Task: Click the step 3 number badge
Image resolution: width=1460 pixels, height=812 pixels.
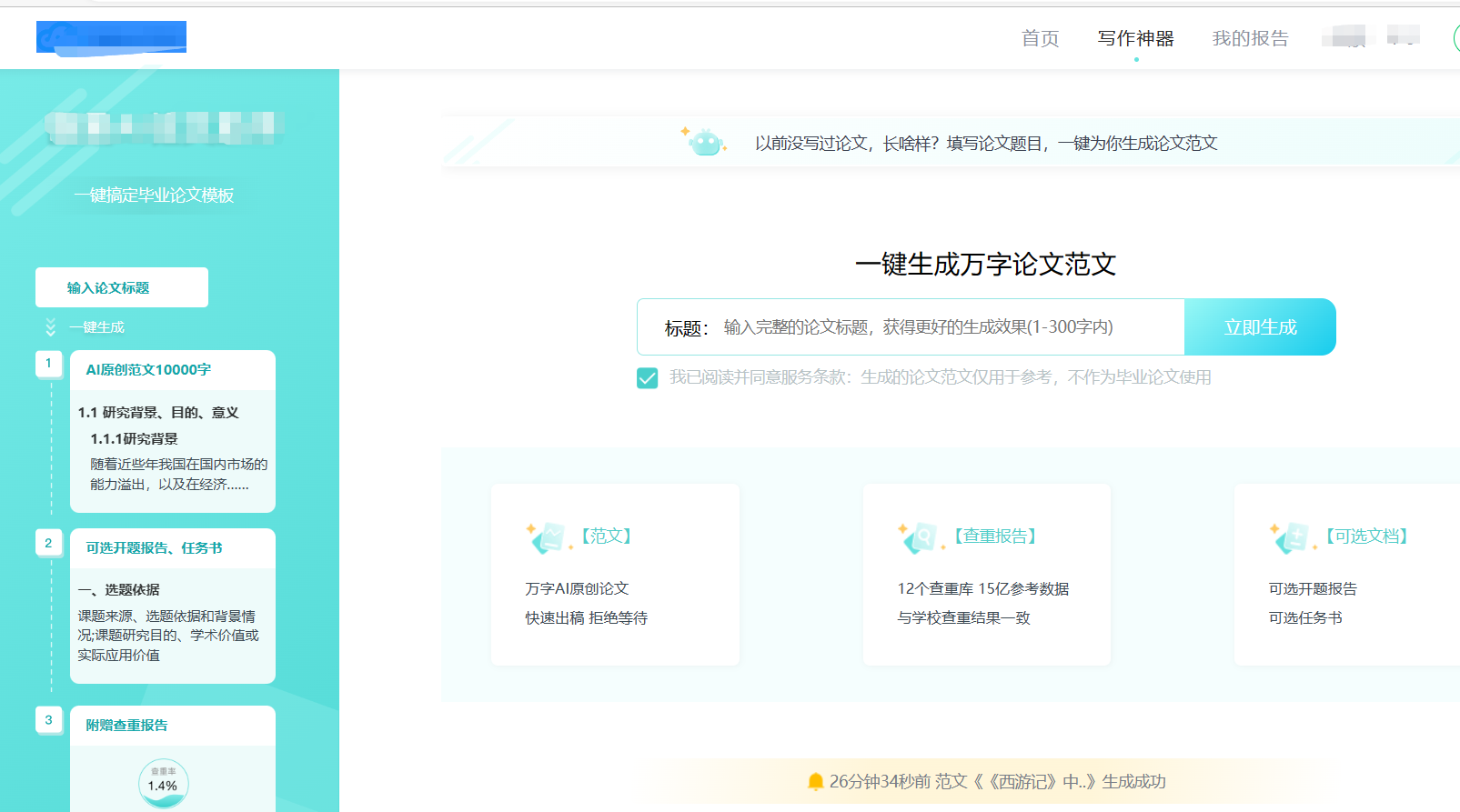Action: pyautogui.click(x=49, y=720)
